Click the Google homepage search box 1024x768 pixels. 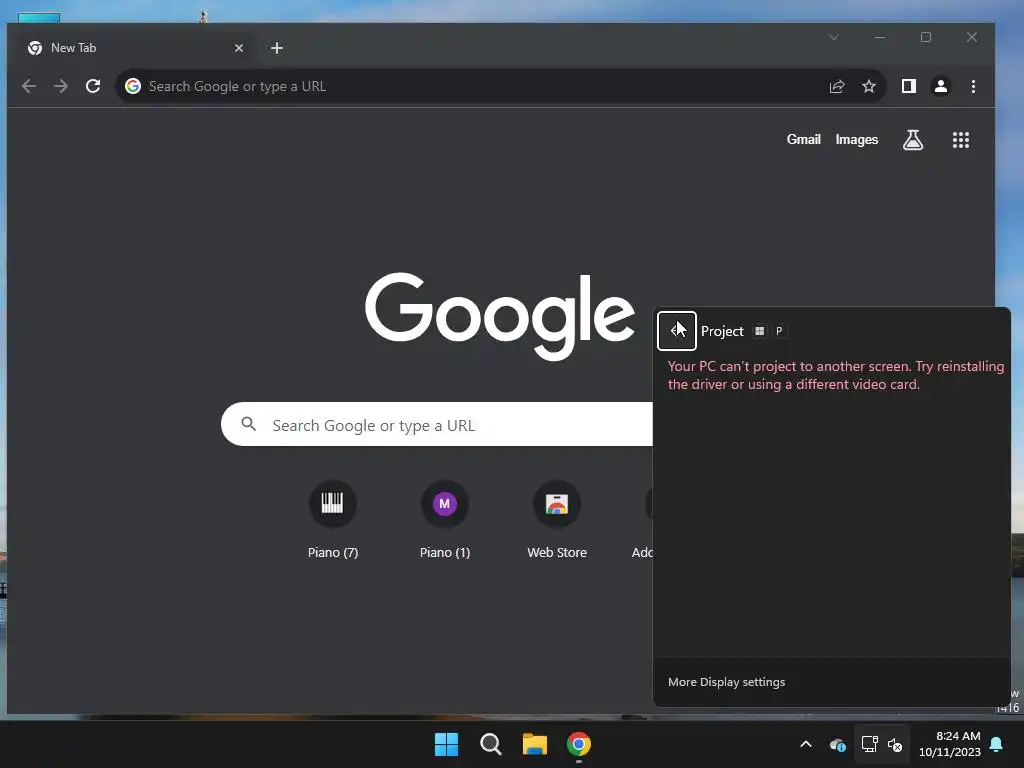(436, 424)
